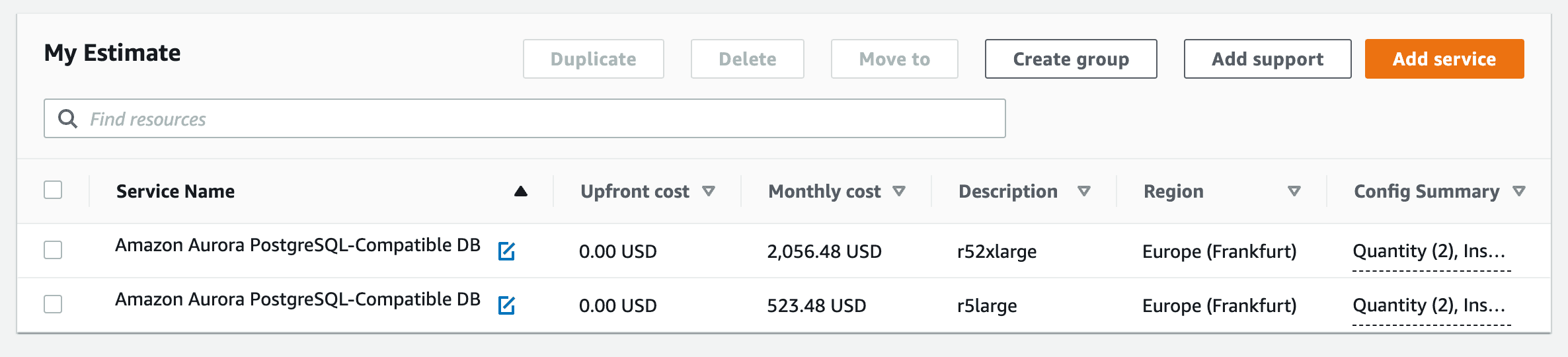Viewport: 1568px width, 357px height.
Task: Edit the r52xlarge Aurora service entry
Action: coord(506,251)
